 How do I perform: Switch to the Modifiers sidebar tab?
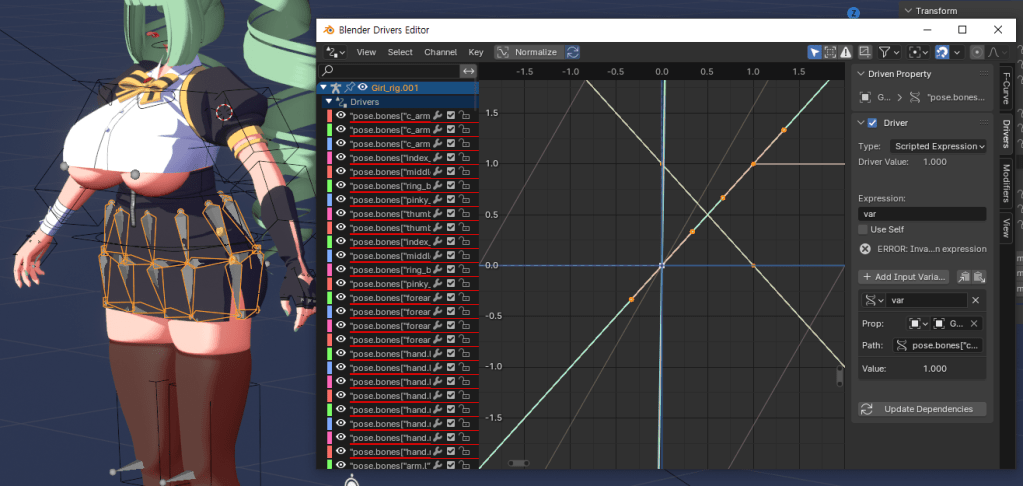[1006, 182]
